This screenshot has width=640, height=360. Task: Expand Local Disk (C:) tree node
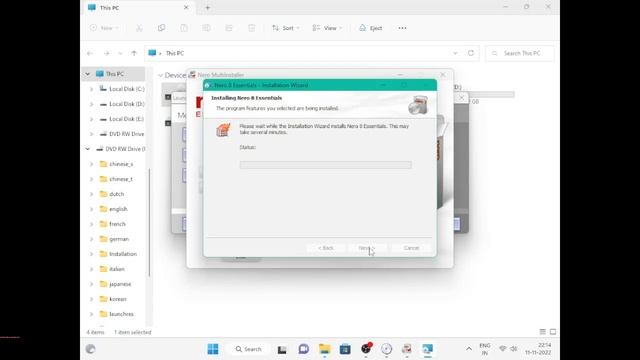point(91,89)
